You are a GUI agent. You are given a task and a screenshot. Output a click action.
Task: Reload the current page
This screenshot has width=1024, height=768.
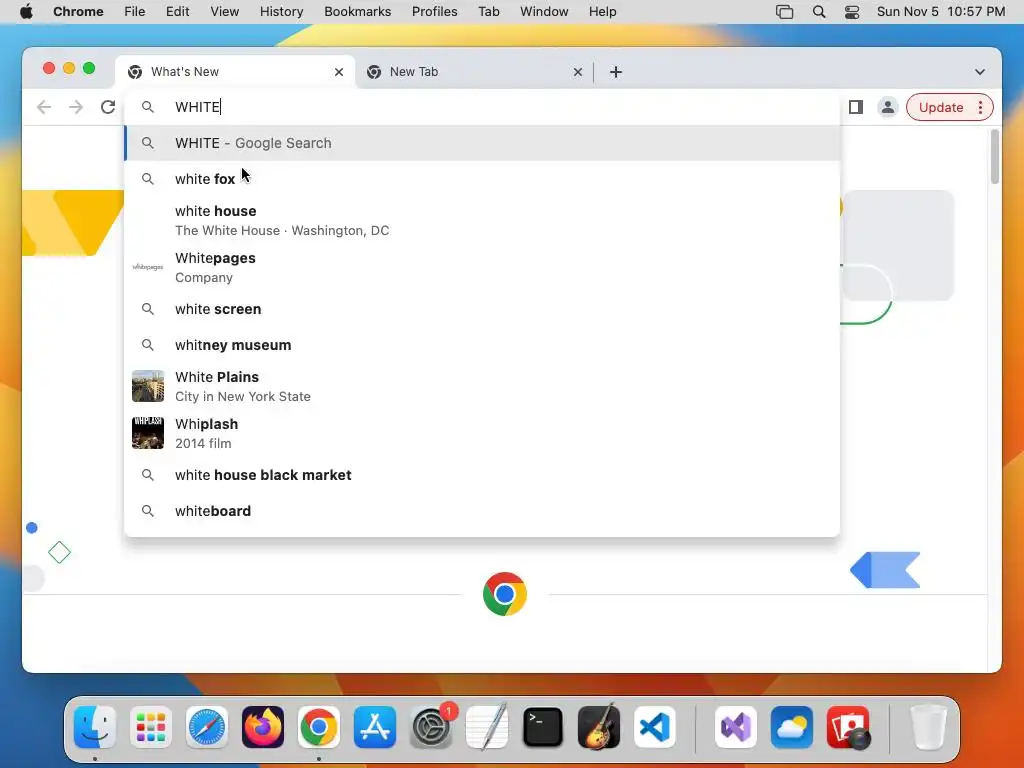pos(108,107)
